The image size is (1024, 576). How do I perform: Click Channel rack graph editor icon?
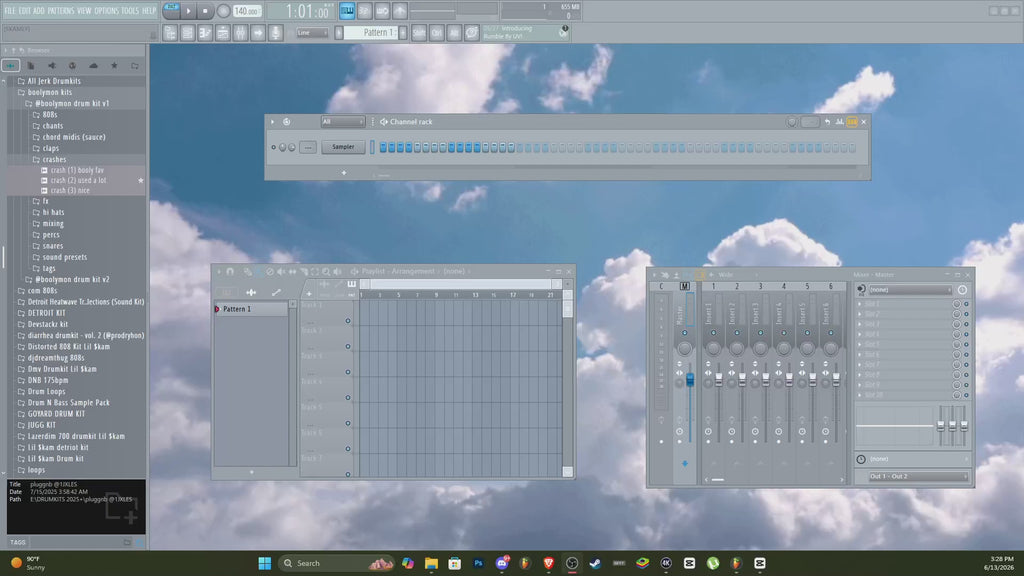[839, 121]
